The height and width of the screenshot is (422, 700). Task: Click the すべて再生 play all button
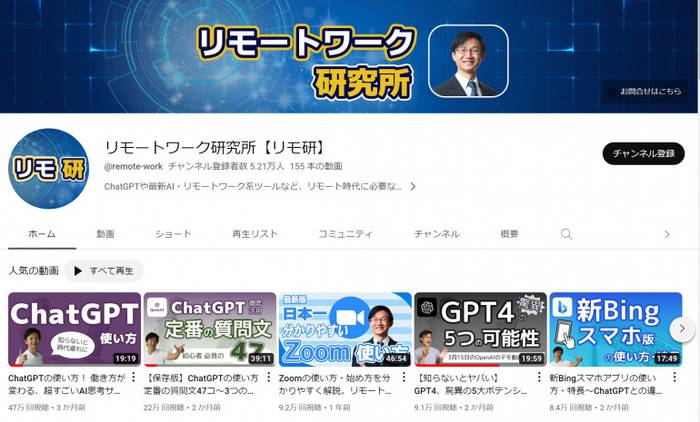[x=104, y=271]
